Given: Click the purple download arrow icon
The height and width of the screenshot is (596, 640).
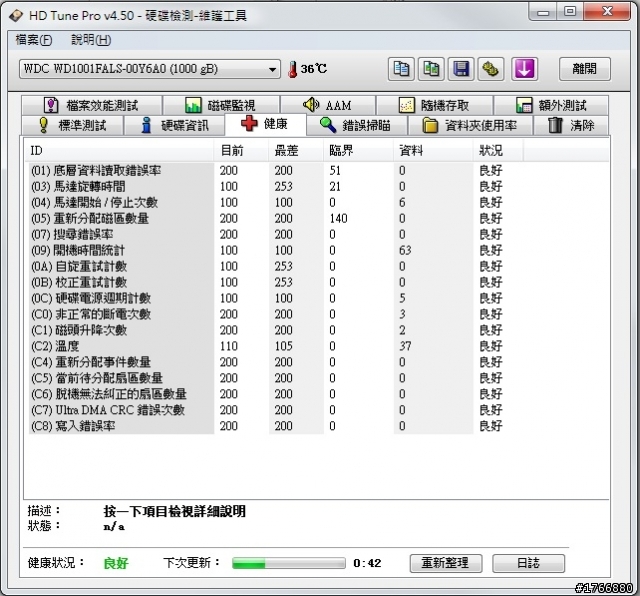Looking at the screenshot, I should [x=524, y=69].
